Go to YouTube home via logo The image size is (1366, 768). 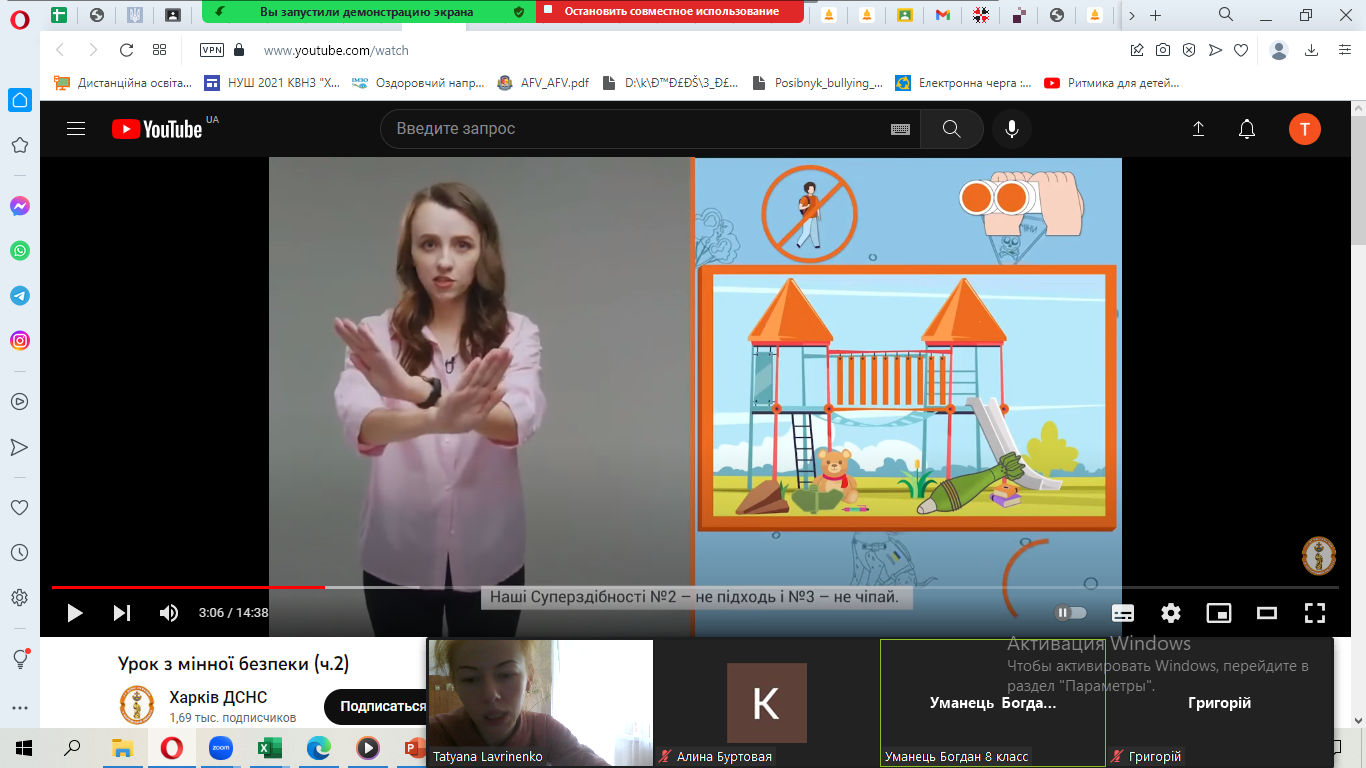pos(157,129)
